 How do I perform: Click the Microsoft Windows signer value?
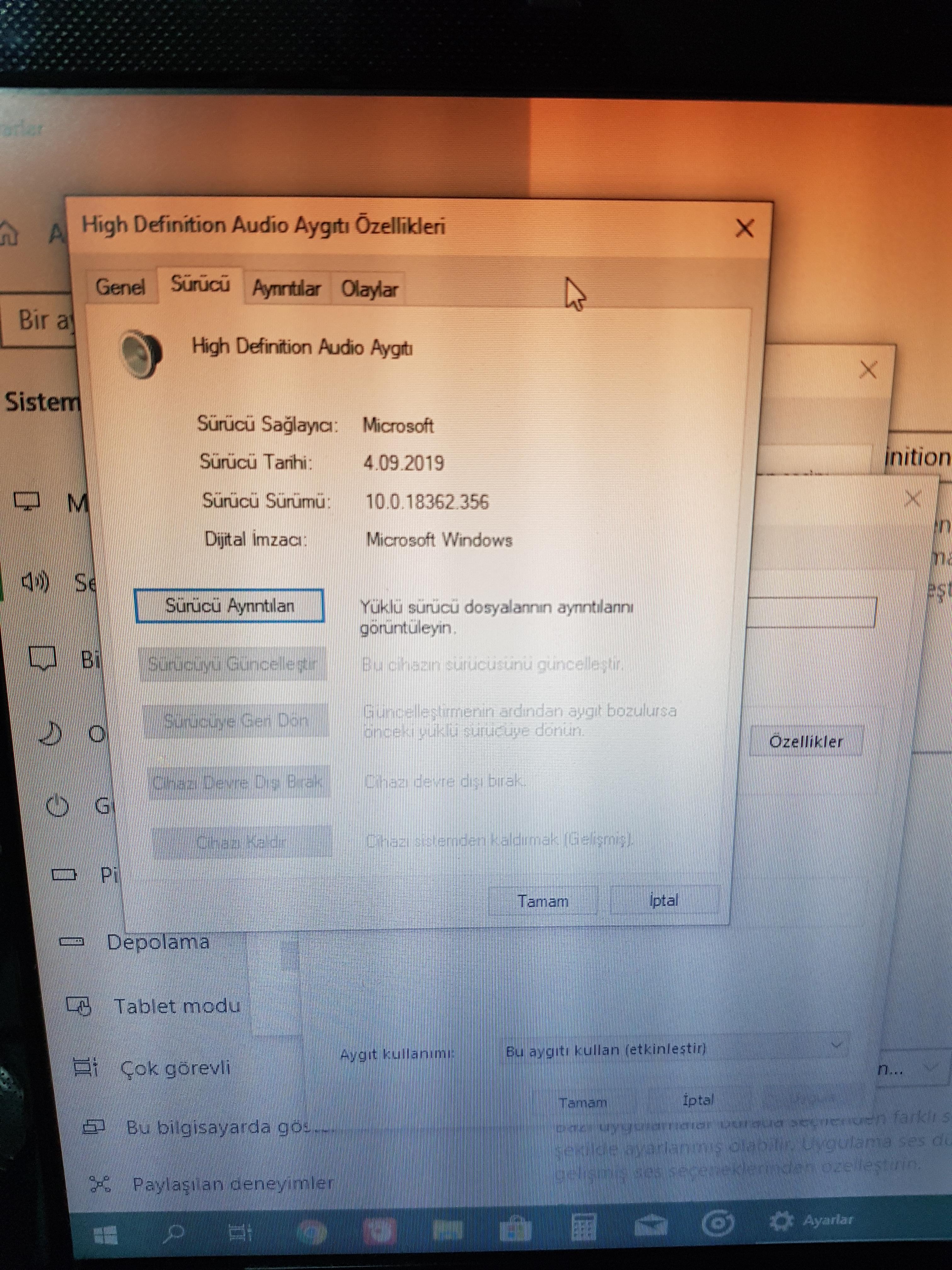click(x=439, y=540)
